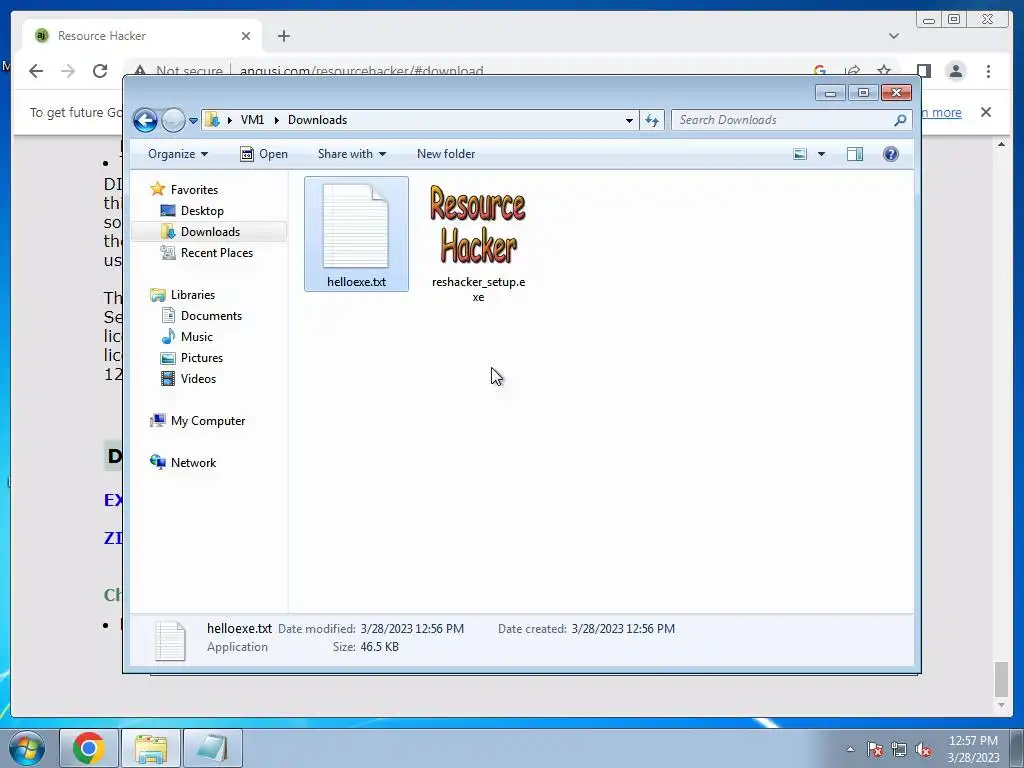Refresh the Downloads folder view
Viewport: 1024px width, 768px height.
pyautogui.click(x=652, y=120)
